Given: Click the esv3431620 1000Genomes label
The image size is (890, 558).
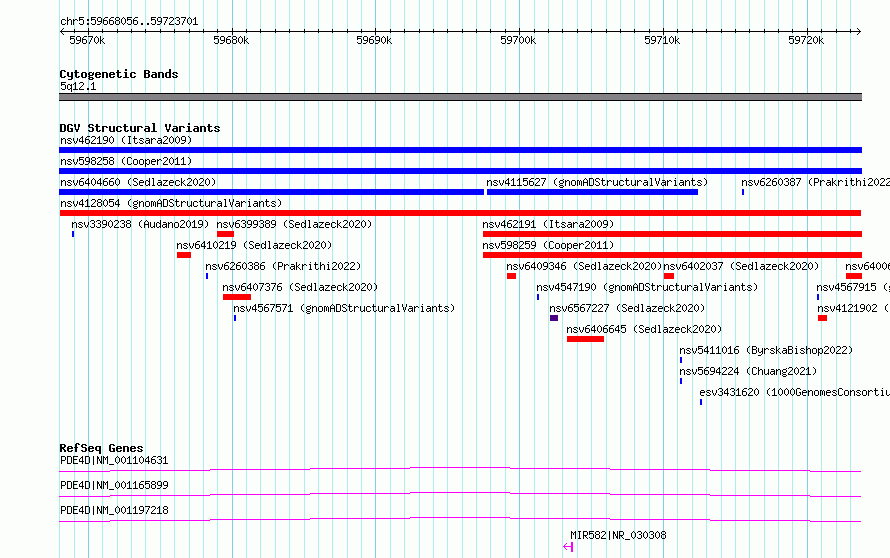Looking at the screenshot, I should click(795, 392).
